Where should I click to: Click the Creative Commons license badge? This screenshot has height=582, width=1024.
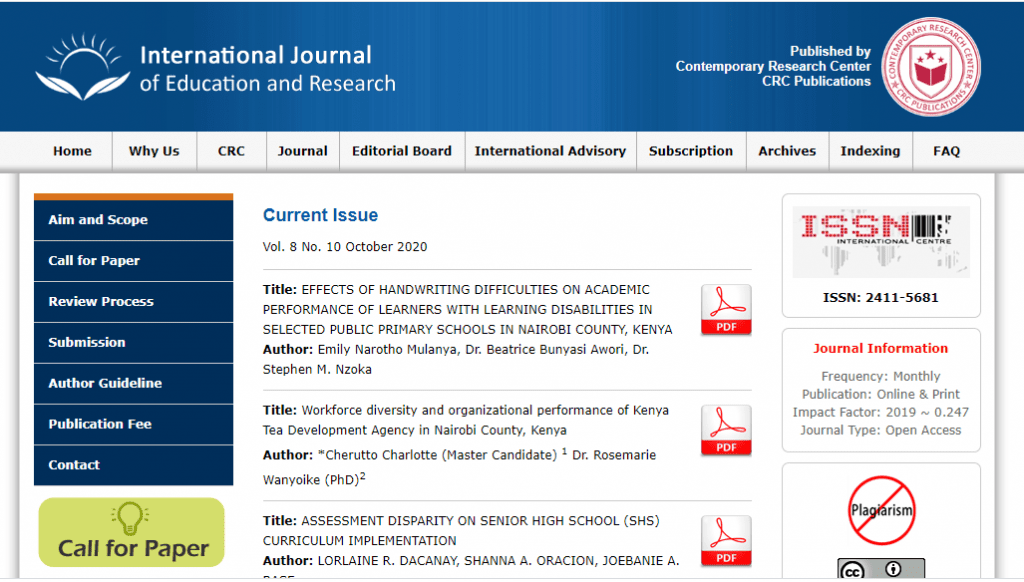point(881,569)
